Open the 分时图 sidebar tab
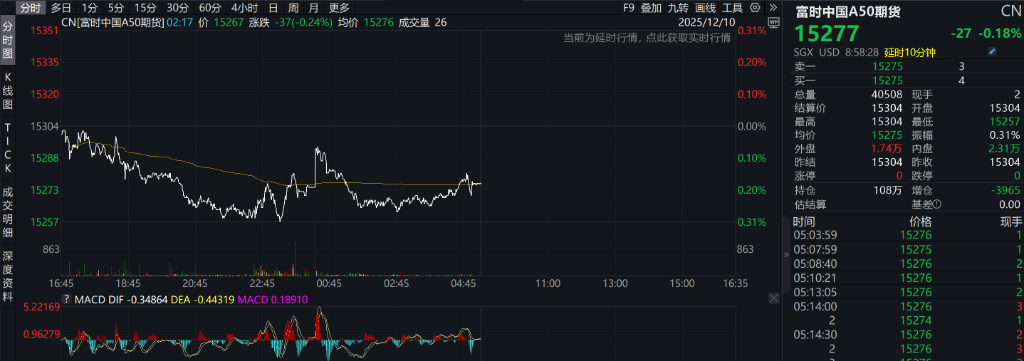This screenshot has width=1024, height=361. [x=8, y=40]
